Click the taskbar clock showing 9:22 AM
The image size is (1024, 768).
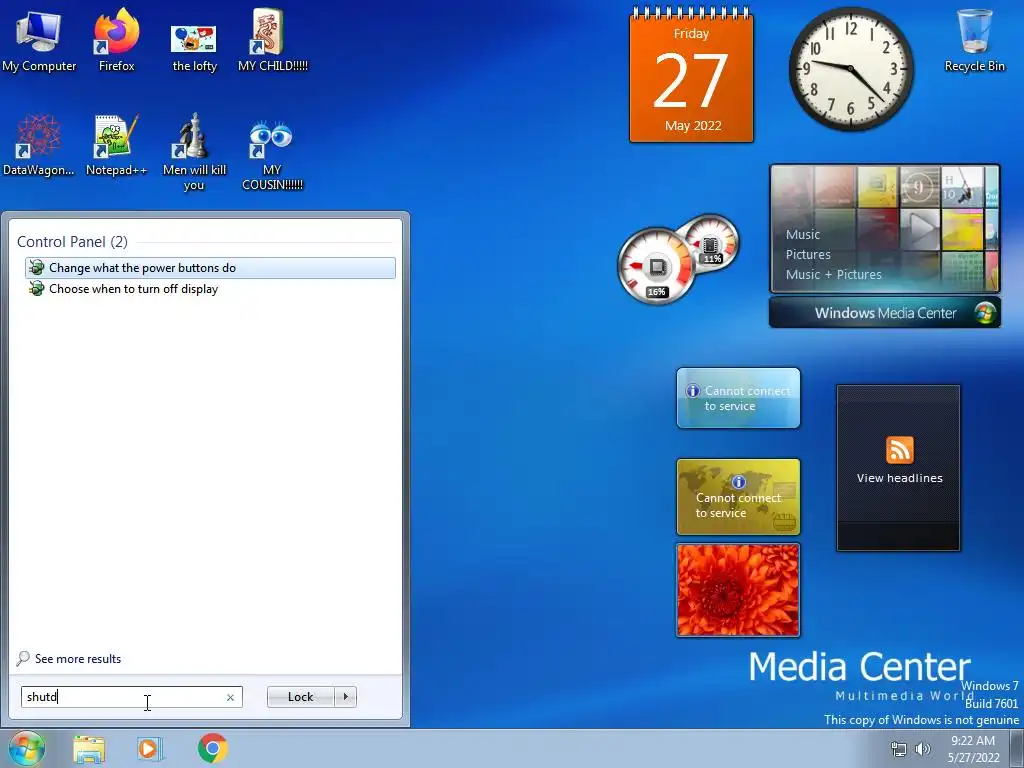coord(973,749)
